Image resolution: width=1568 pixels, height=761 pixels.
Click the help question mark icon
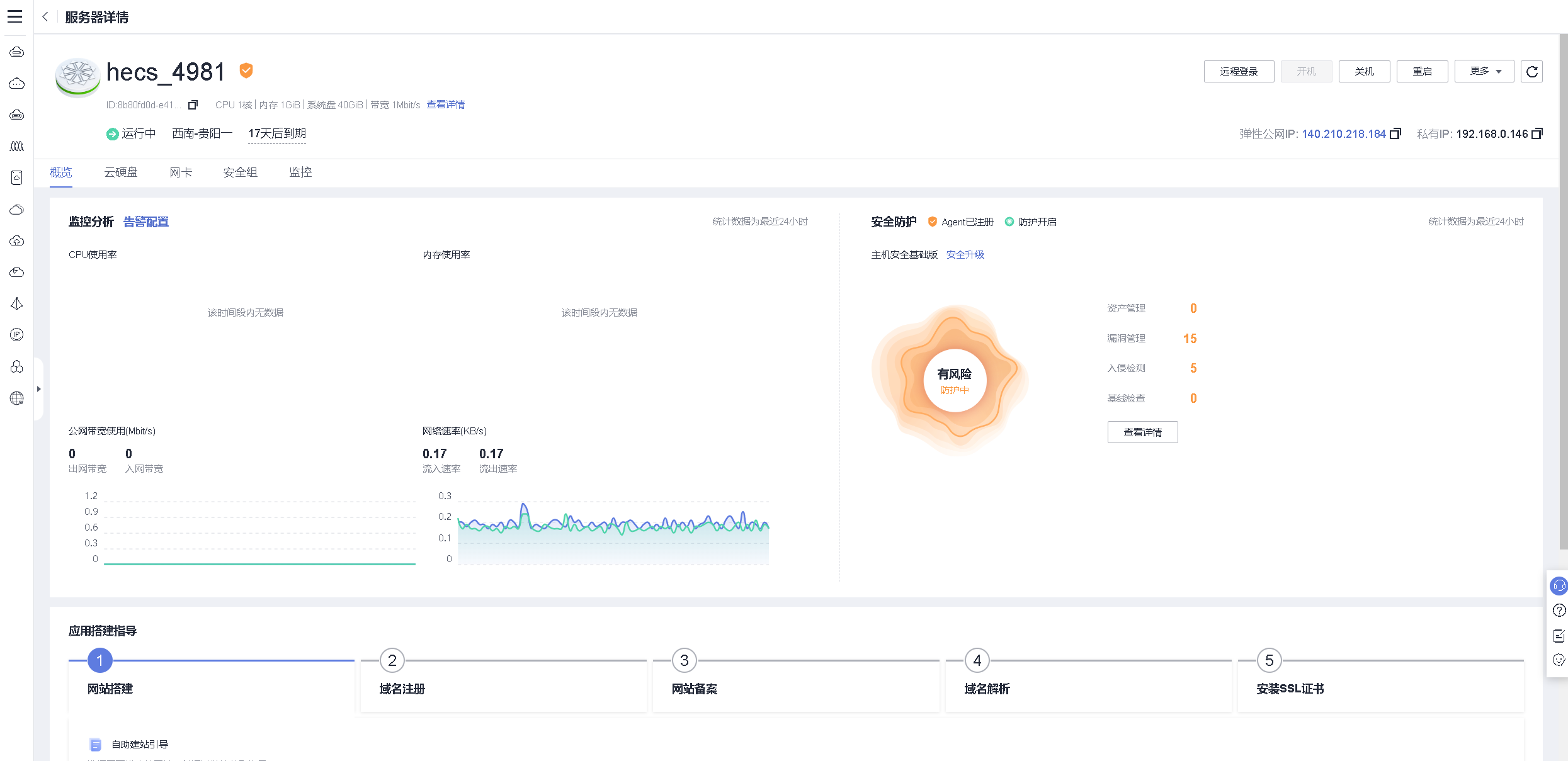(1559, 611)
